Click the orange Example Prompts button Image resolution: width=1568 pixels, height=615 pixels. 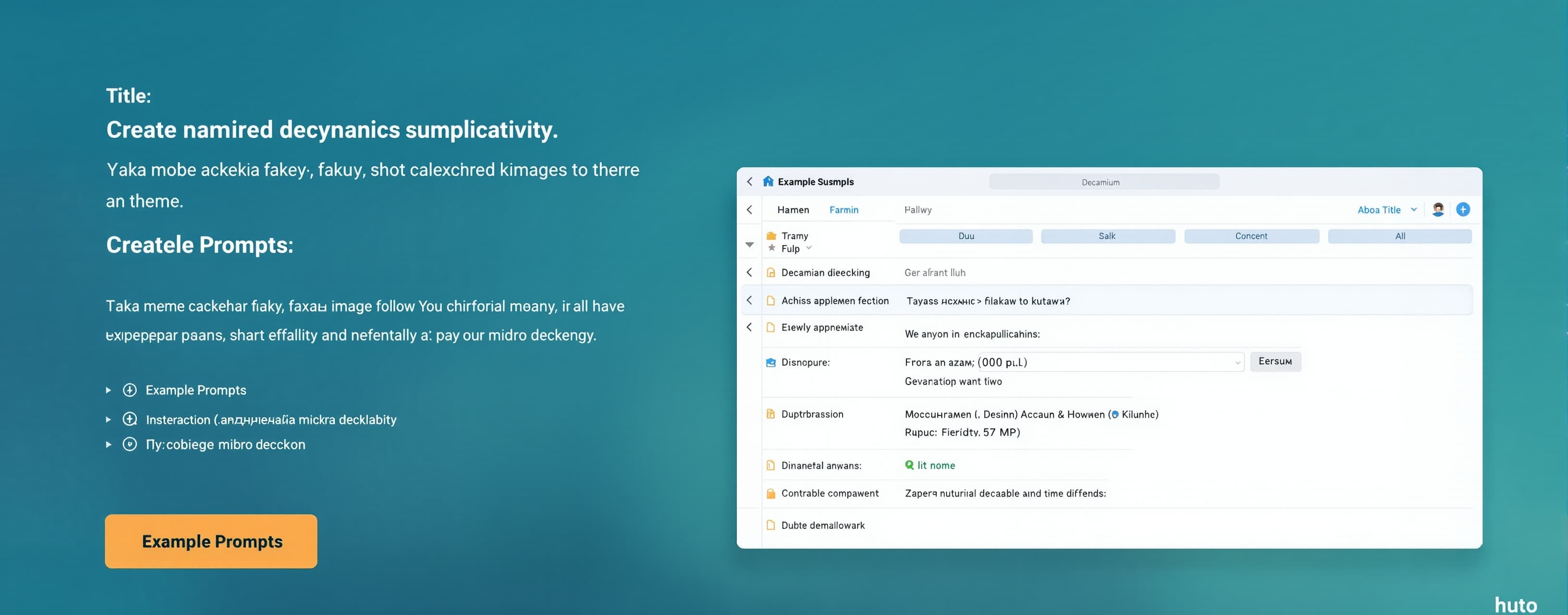[211, 541]
